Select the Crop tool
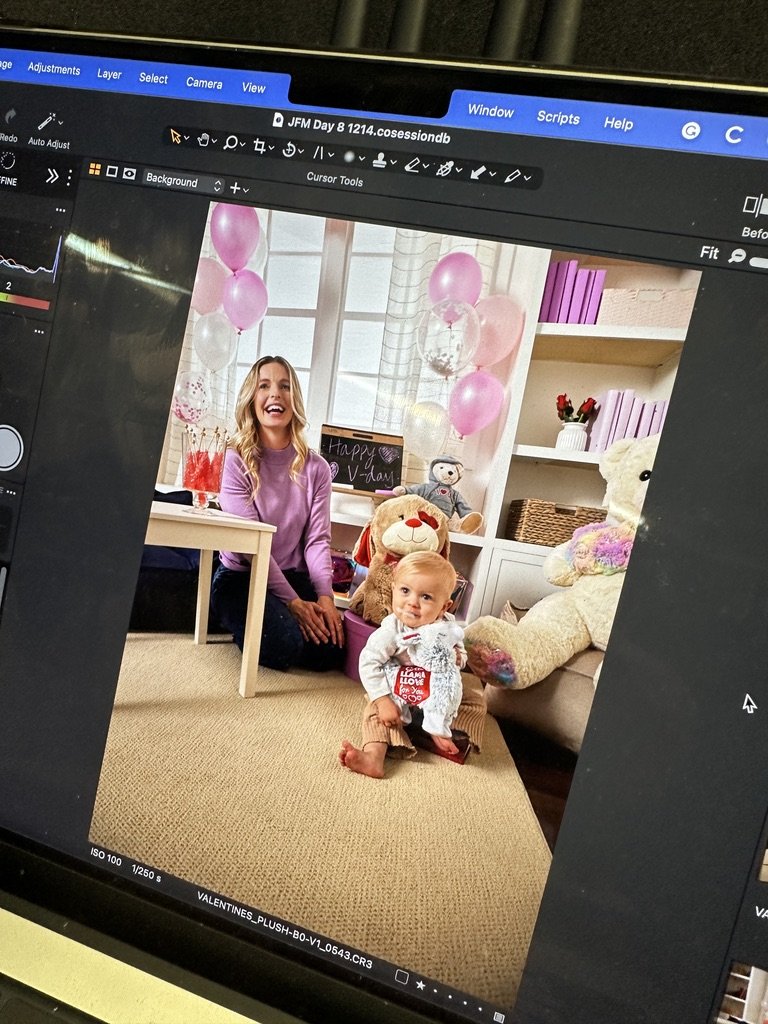Image resolution: width=768 pixels, height=1024 pixels. 259,146
